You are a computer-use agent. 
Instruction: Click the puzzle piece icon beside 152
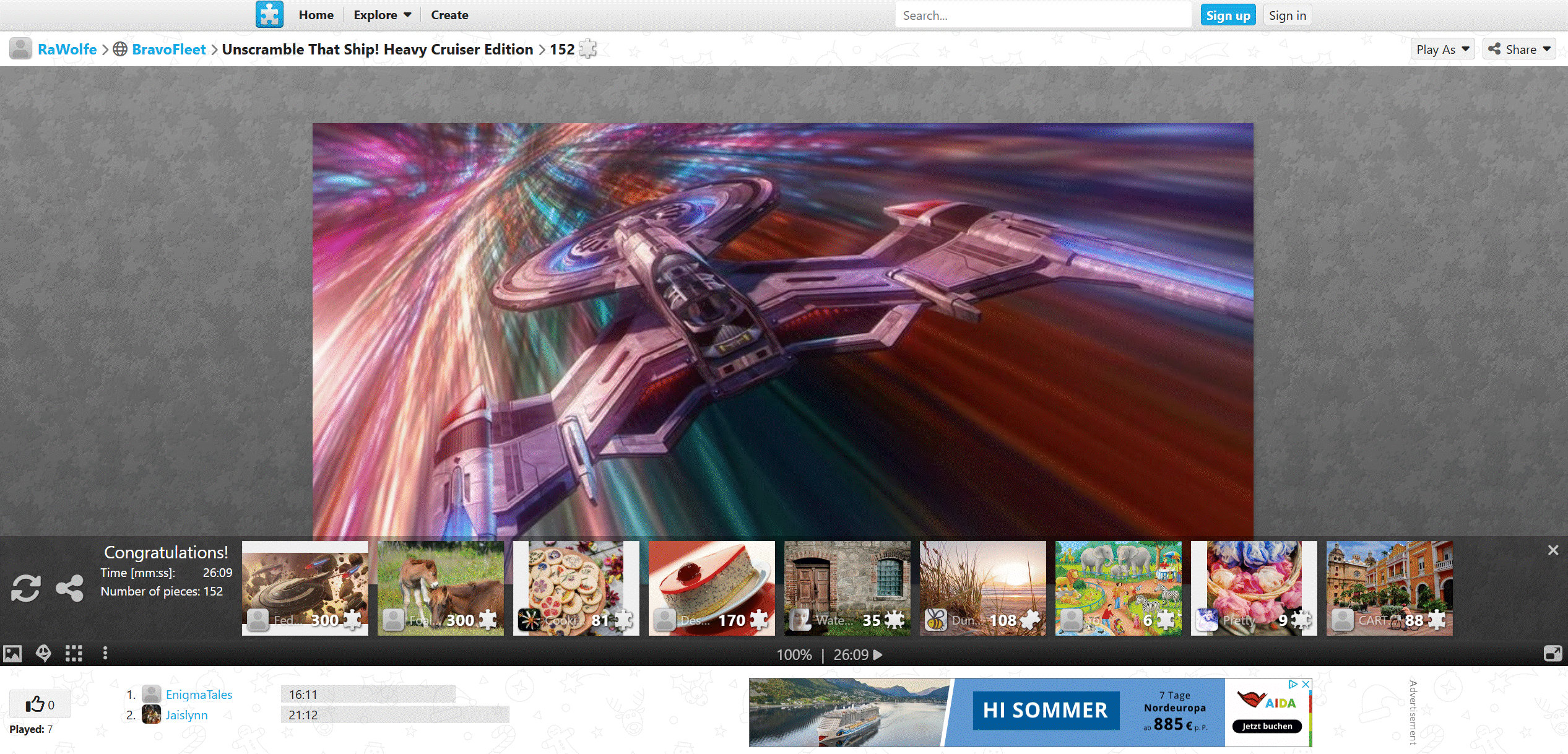click(x=587, y=49)
